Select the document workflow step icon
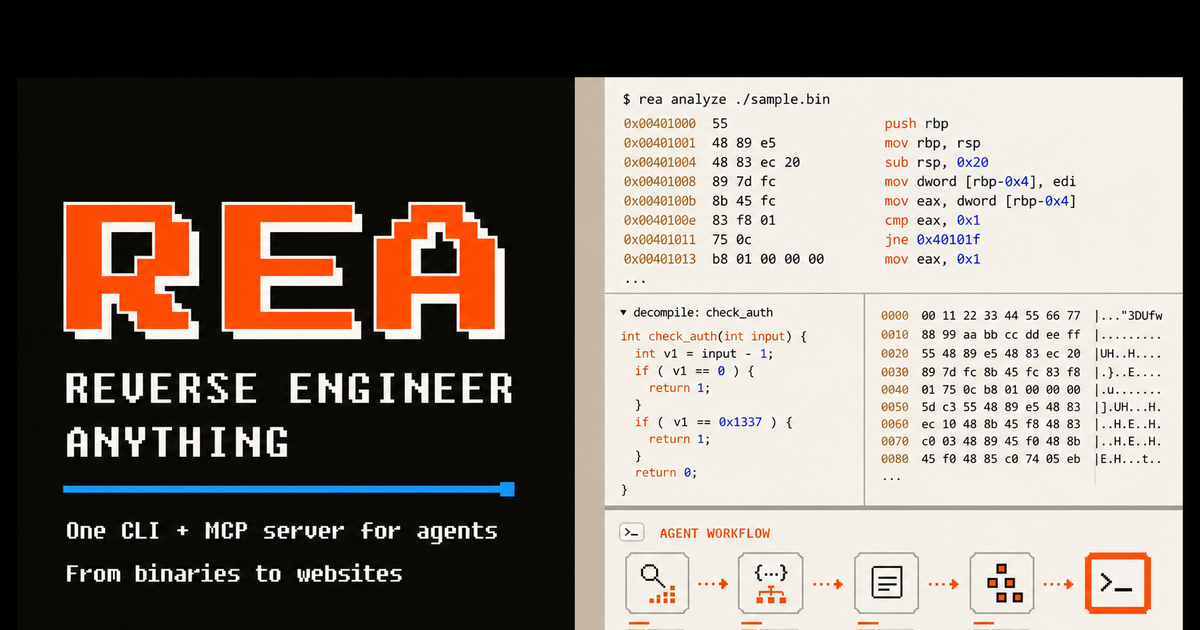 886,583
